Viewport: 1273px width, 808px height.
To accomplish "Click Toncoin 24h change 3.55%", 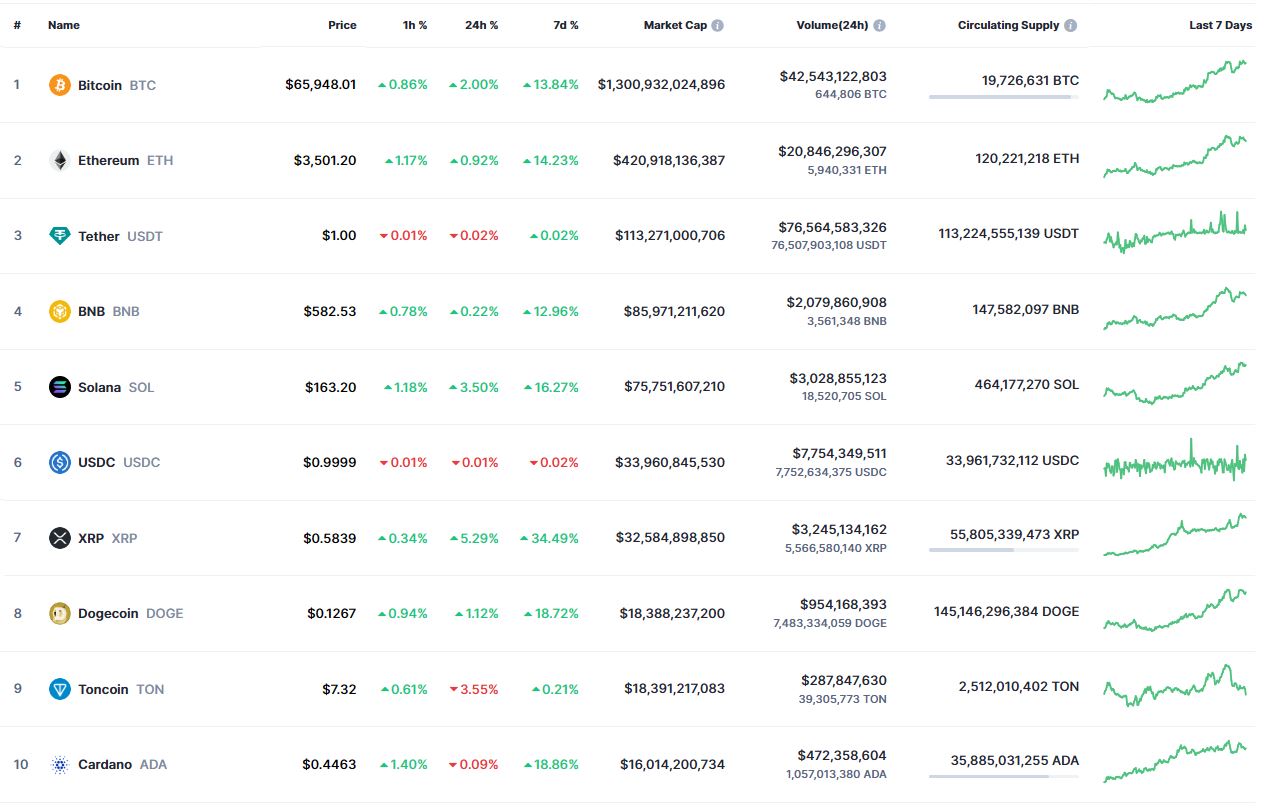I will coord(474,689).
